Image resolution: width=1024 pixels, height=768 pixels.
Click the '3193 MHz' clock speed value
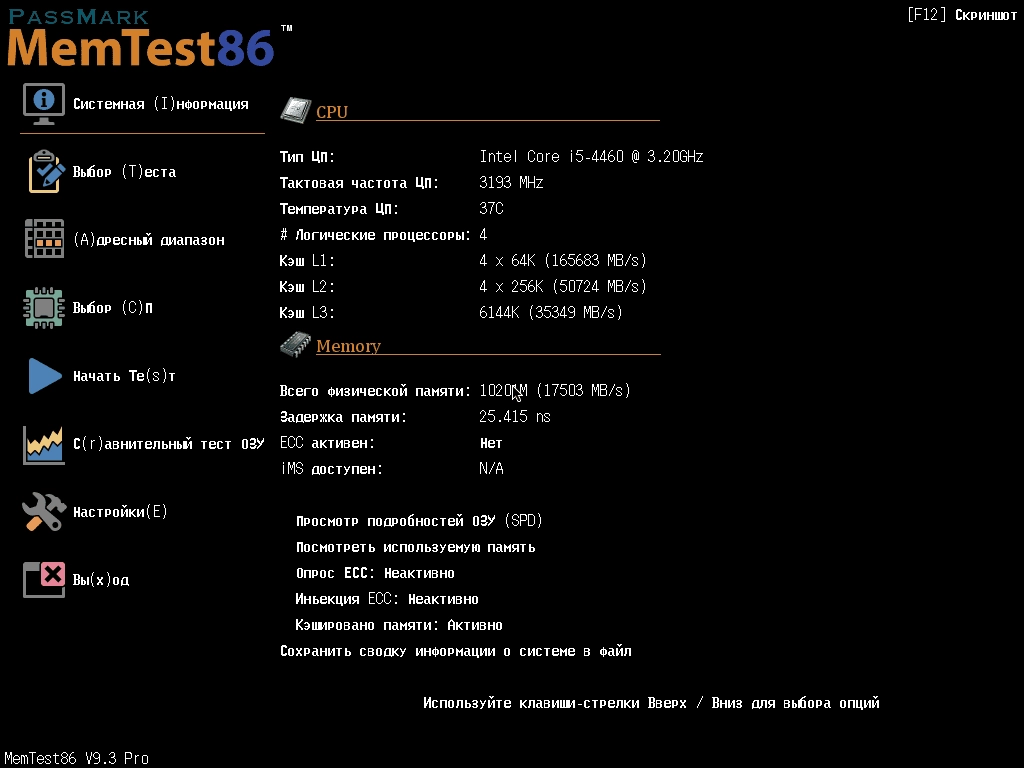[x=511, y=182]
